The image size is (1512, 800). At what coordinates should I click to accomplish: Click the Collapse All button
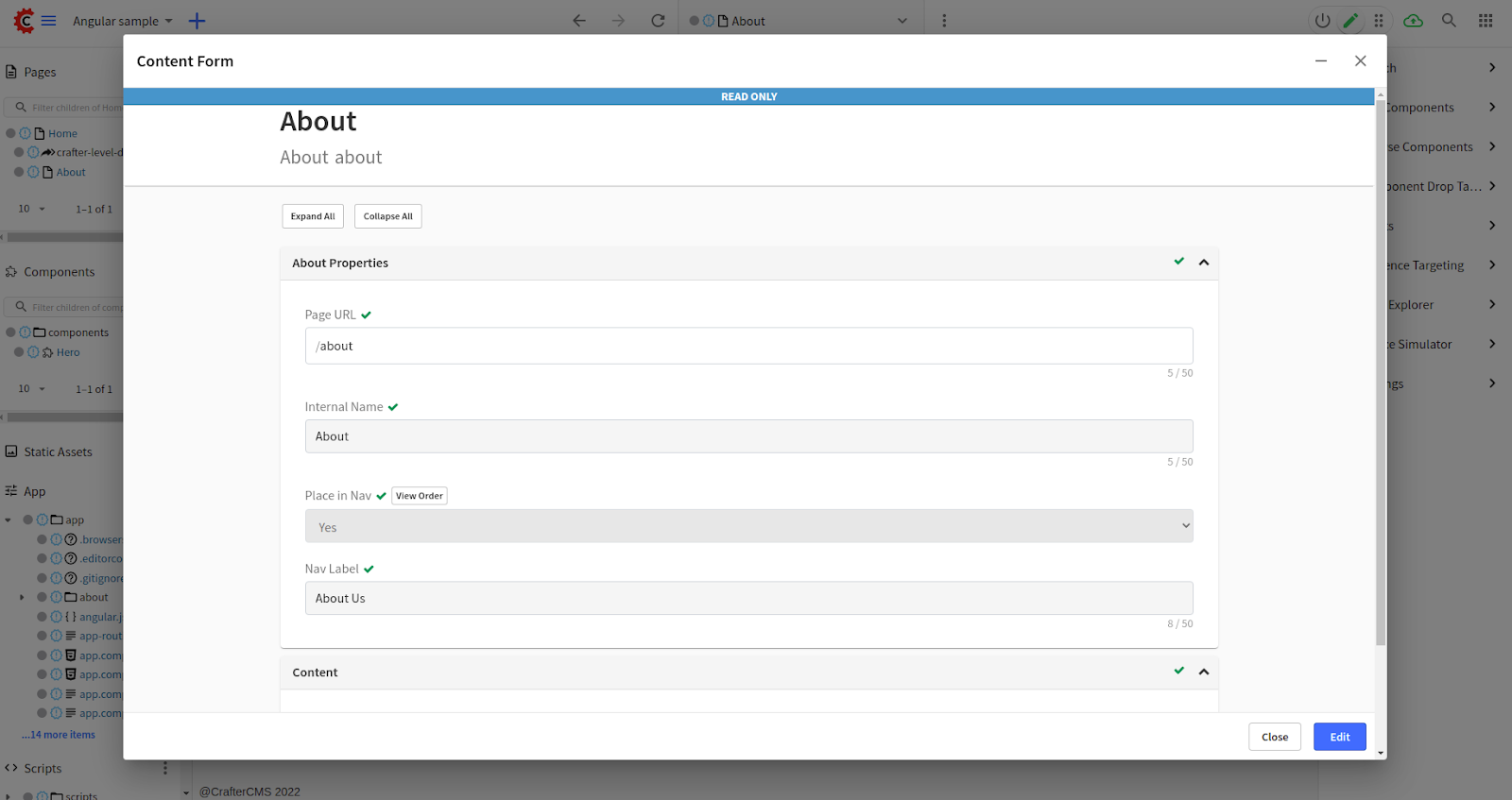click(387, 216)
